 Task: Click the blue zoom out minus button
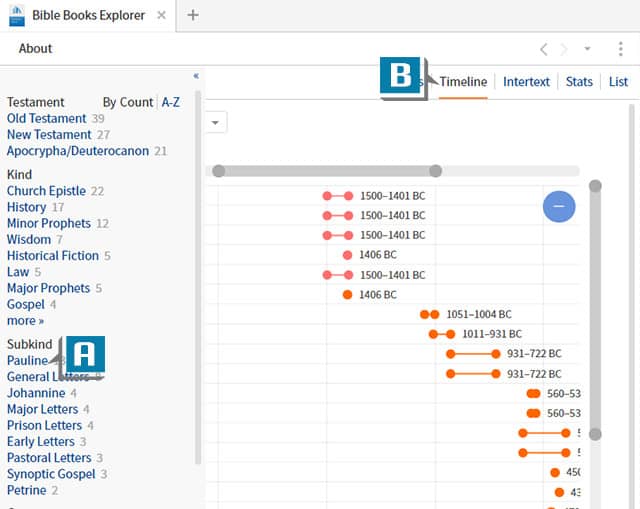coord(559,206)
